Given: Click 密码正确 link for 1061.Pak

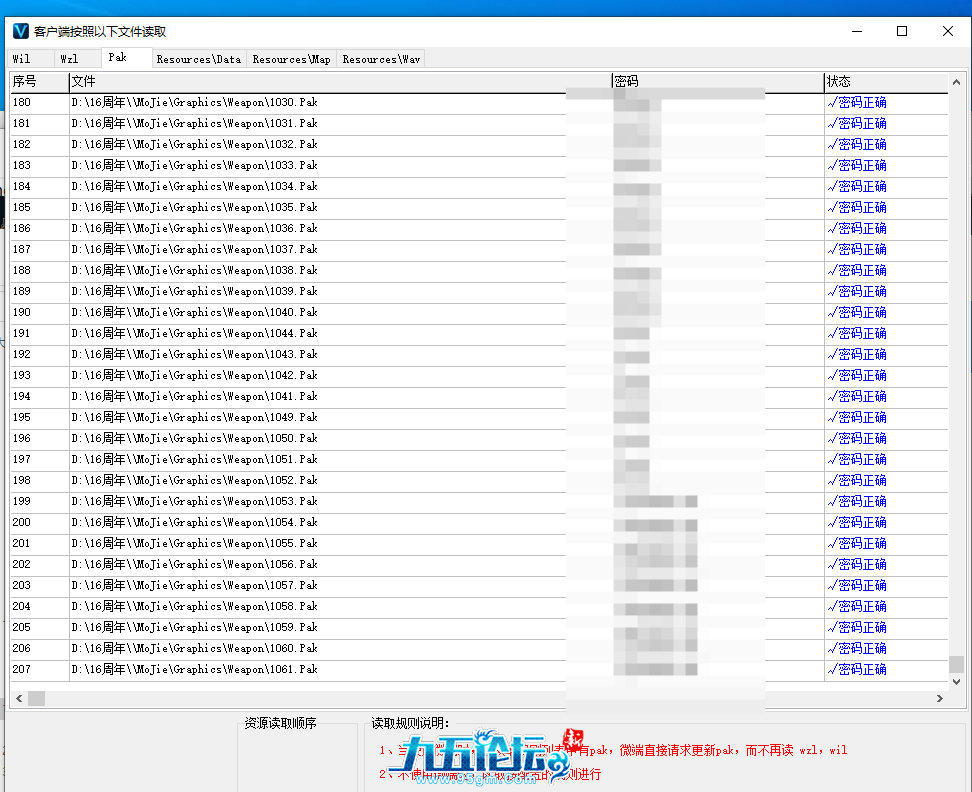Looking at the screenshot, I should click(x=857, y=668).
